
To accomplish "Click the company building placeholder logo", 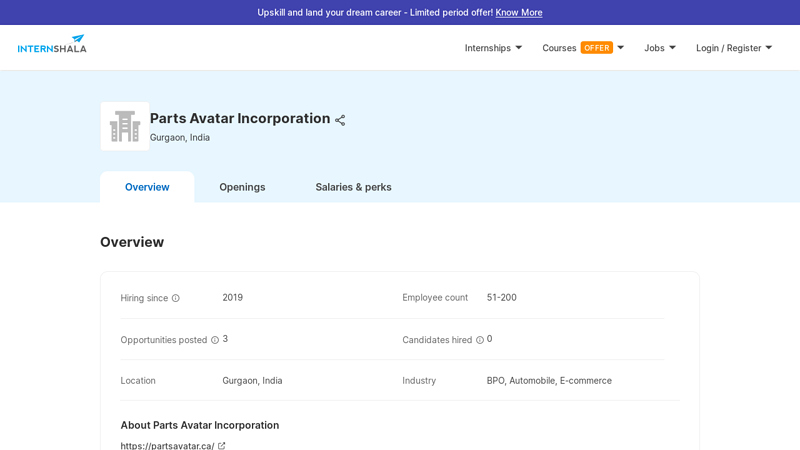I will (x=125, y=126).
